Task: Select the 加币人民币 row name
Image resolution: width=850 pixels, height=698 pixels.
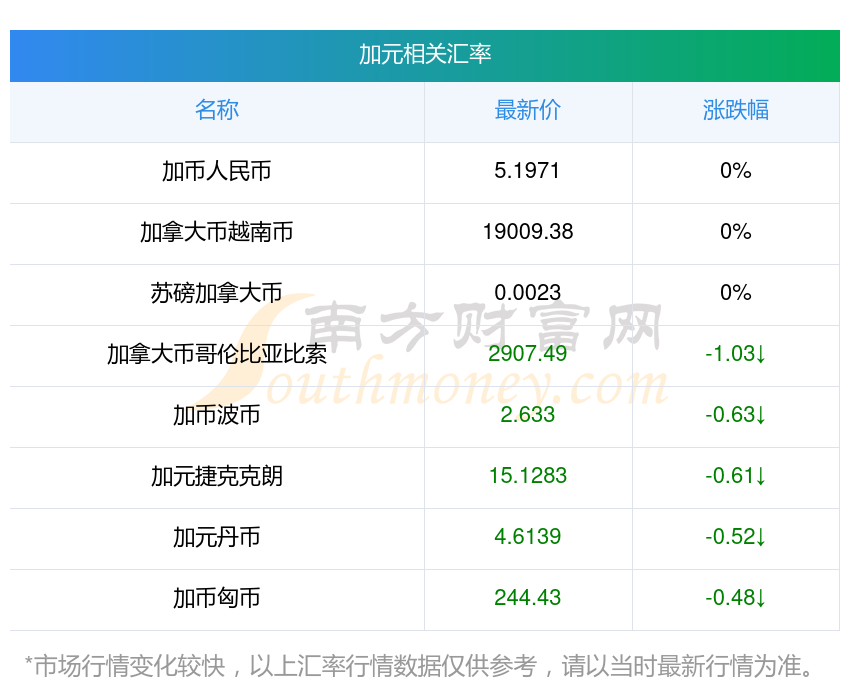Action: pyautogui.click(x=217, y=171)
